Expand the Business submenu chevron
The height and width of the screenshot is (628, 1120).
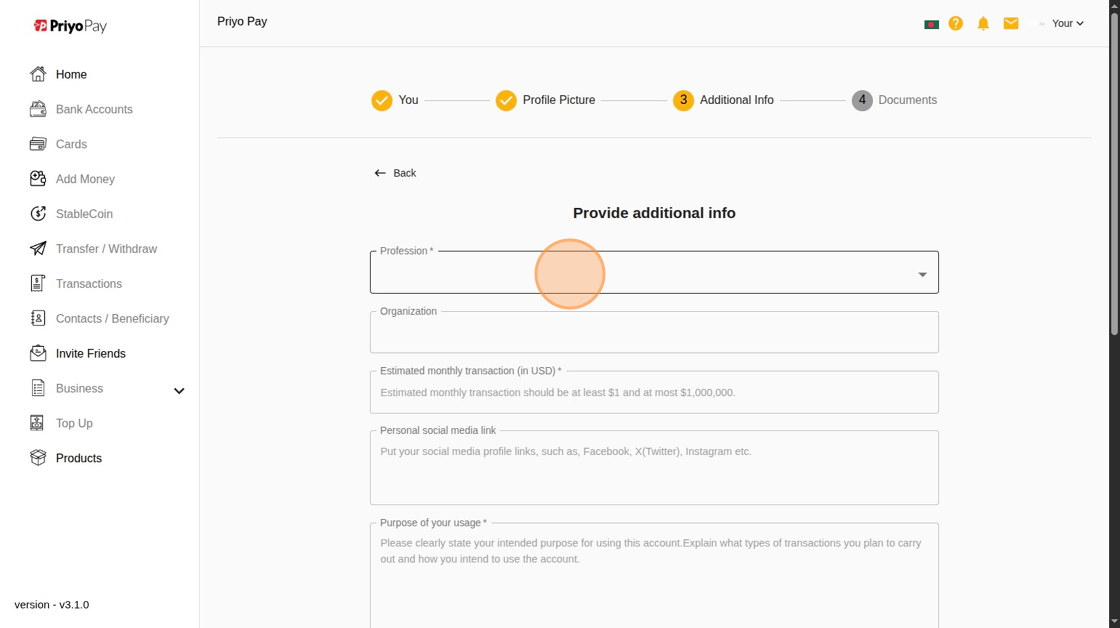pyautogui.click(x=179, y=390)
